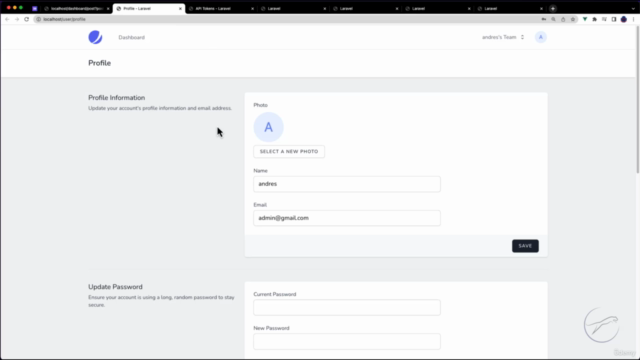
Task: Open the Chrome three-dot menu
Action: coord(633,19)
